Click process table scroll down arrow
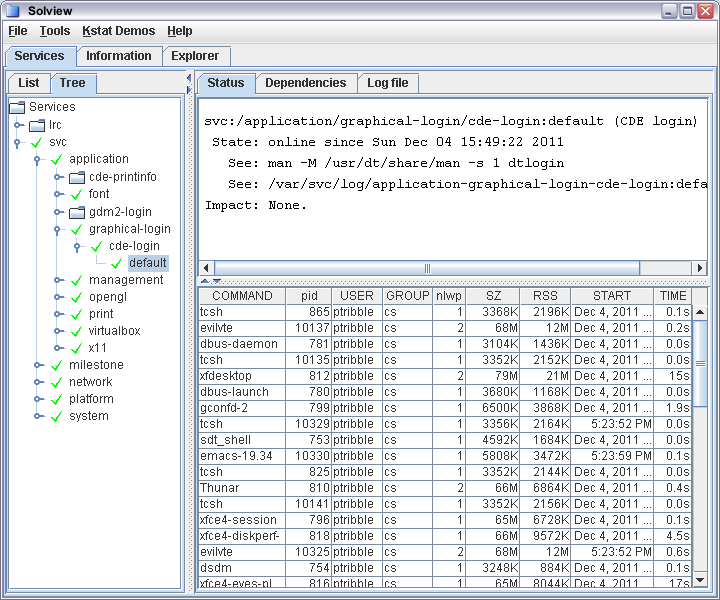720x600 pixels. (x=700, y=580)
